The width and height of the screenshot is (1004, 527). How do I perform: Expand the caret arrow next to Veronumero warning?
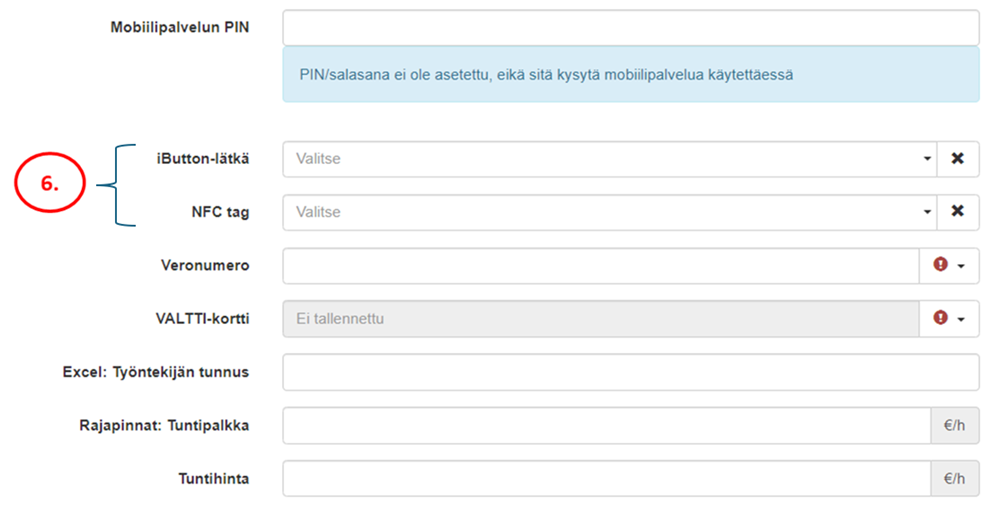(x=962, y=266)
